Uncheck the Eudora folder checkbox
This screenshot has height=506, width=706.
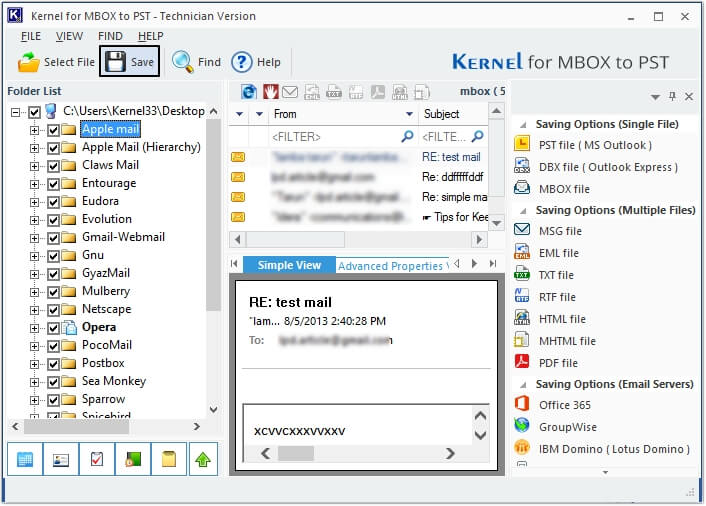(53, 202)
